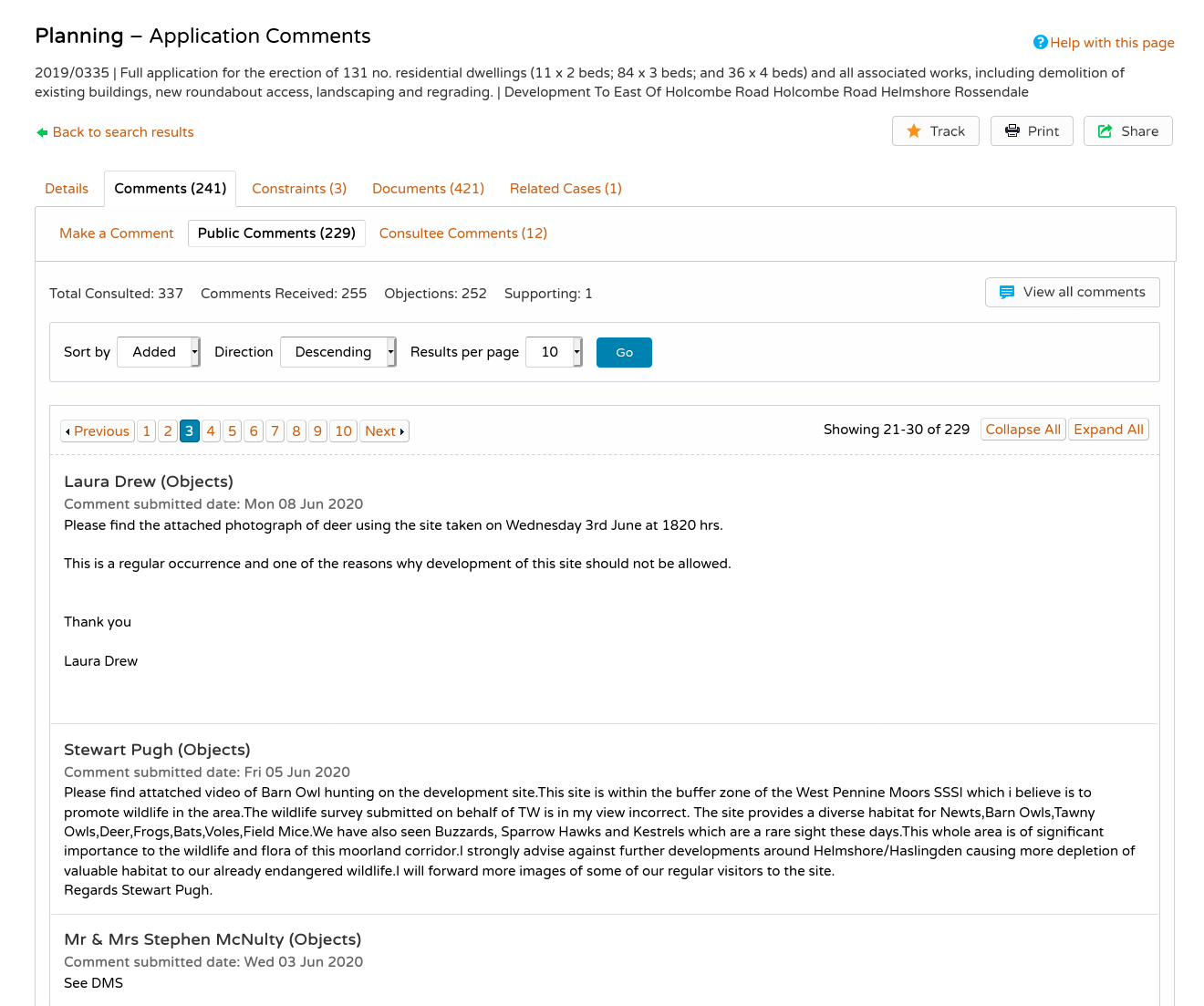Click the help question mark icon
Viewport: 1204px width, 1006px height.
[x=1040, y=43]
